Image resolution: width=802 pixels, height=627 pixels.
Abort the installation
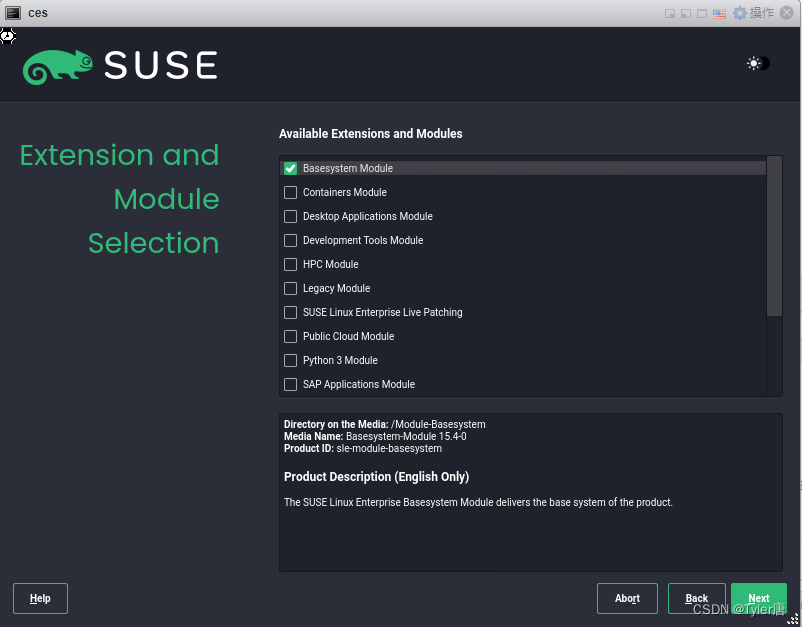coord(627,598)
